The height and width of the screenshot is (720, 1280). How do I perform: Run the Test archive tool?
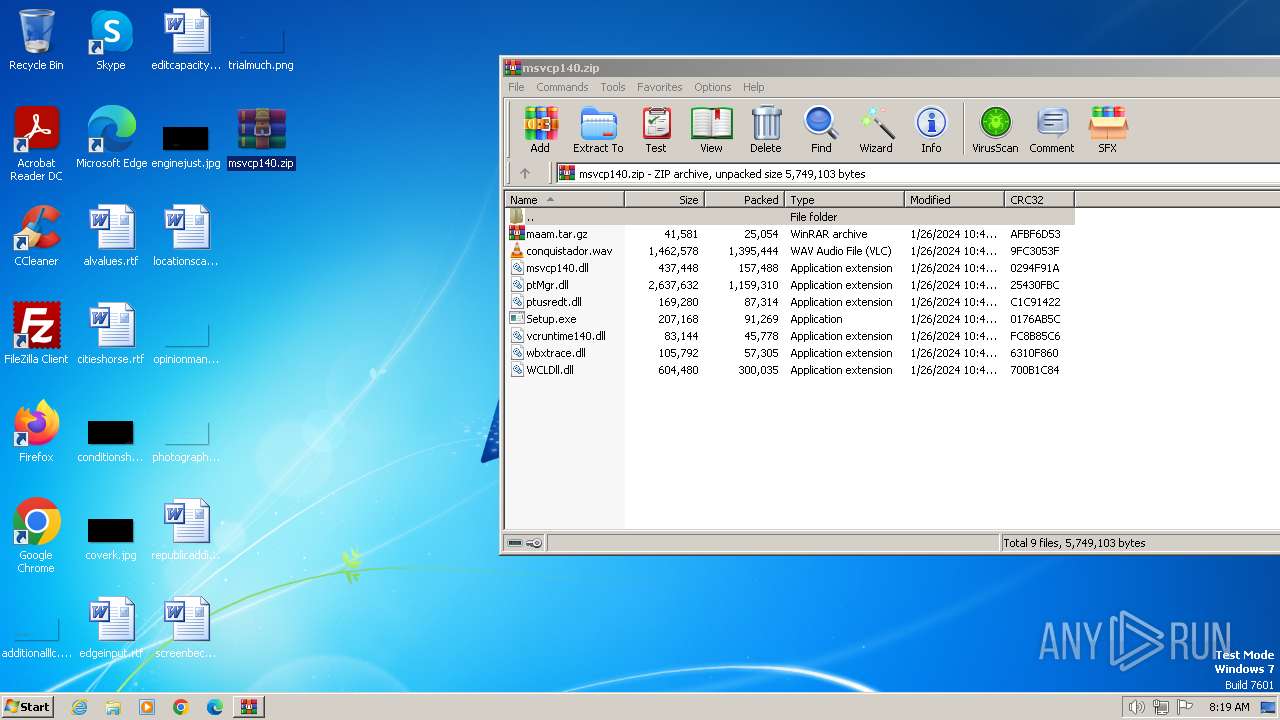click(656, 130)
